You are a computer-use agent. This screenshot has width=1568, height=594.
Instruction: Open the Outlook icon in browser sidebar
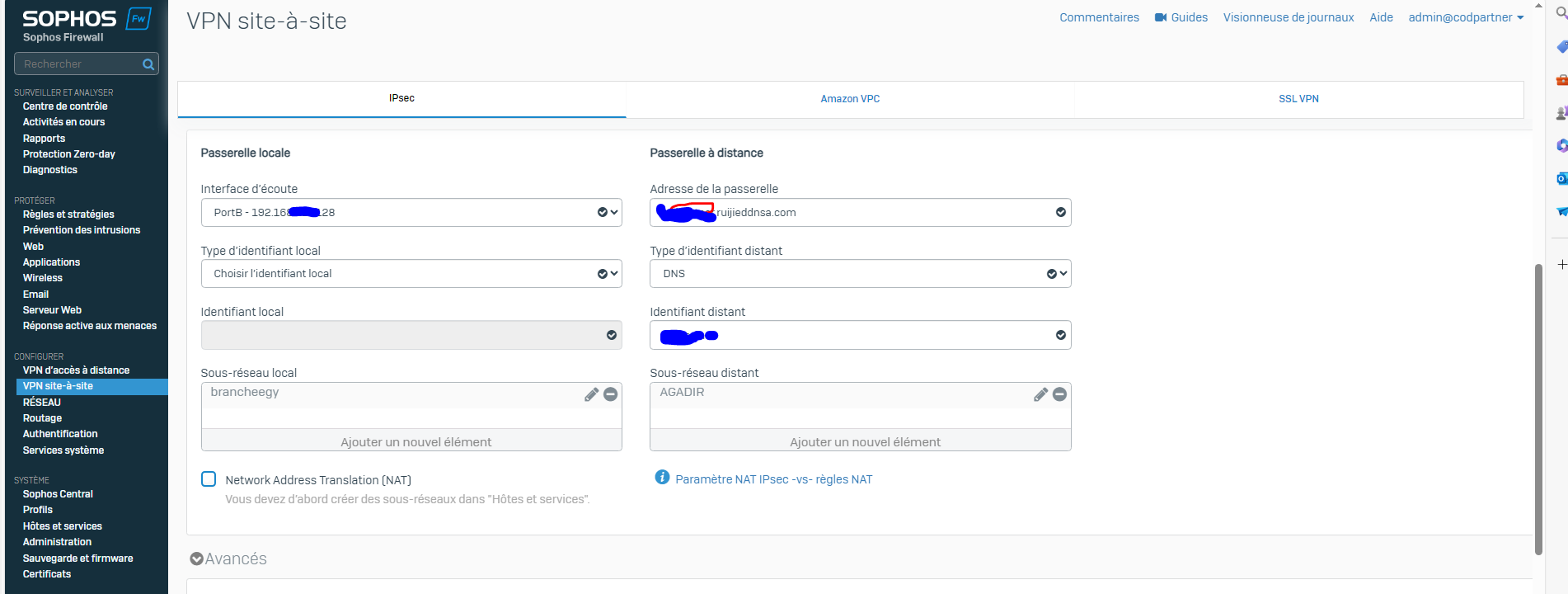coord(1561,178)
